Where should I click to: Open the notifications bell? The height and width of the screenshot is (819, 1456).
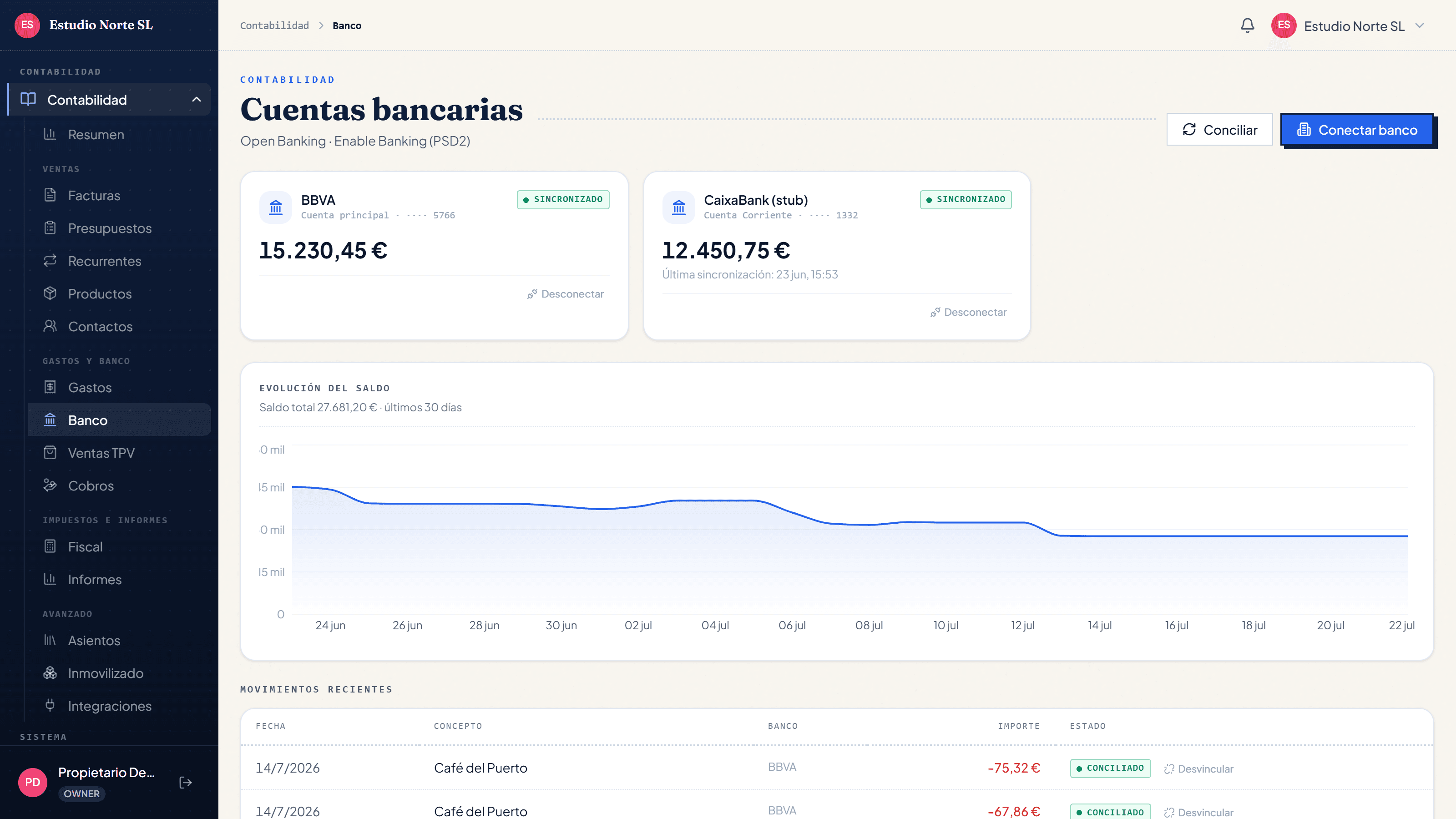point(1248,25)
